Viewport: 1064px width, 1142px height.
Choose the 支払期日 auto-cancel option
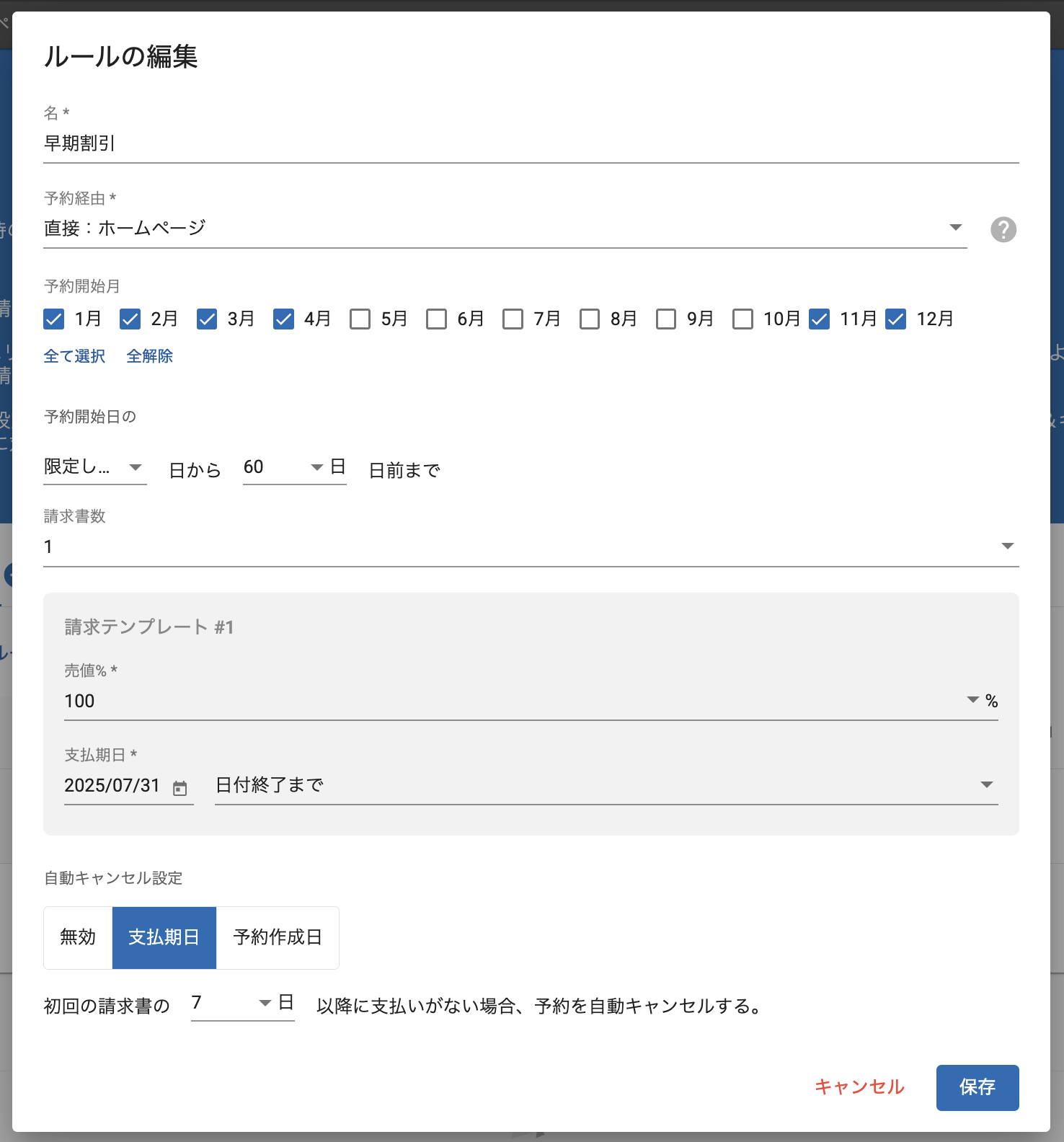tap(164, 937)
